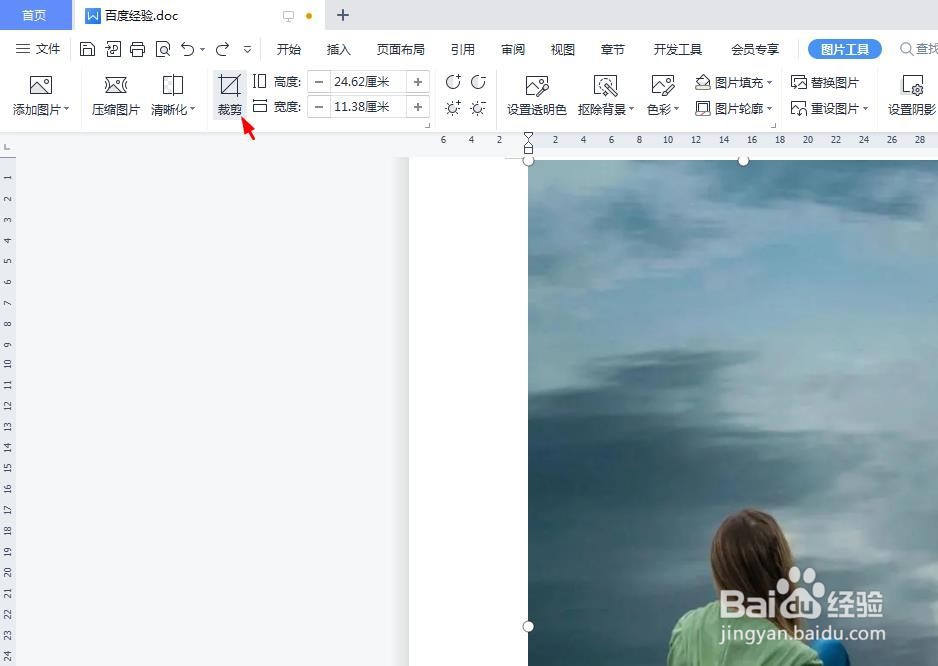
Task: Increase picture brightness icon
Action: tap(453, 108)
